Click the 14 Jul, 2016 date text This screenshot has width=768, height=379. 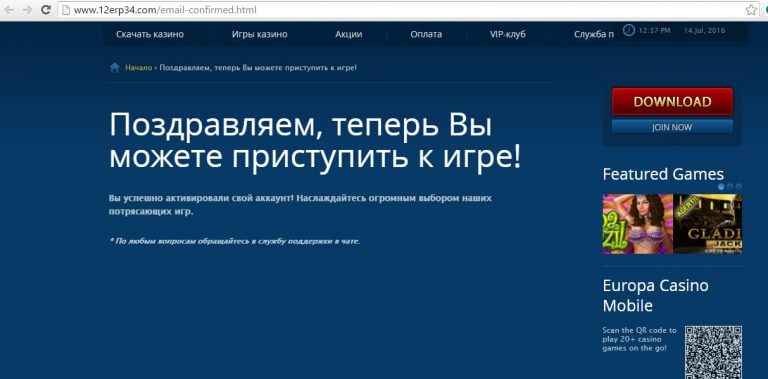point(705,30)
